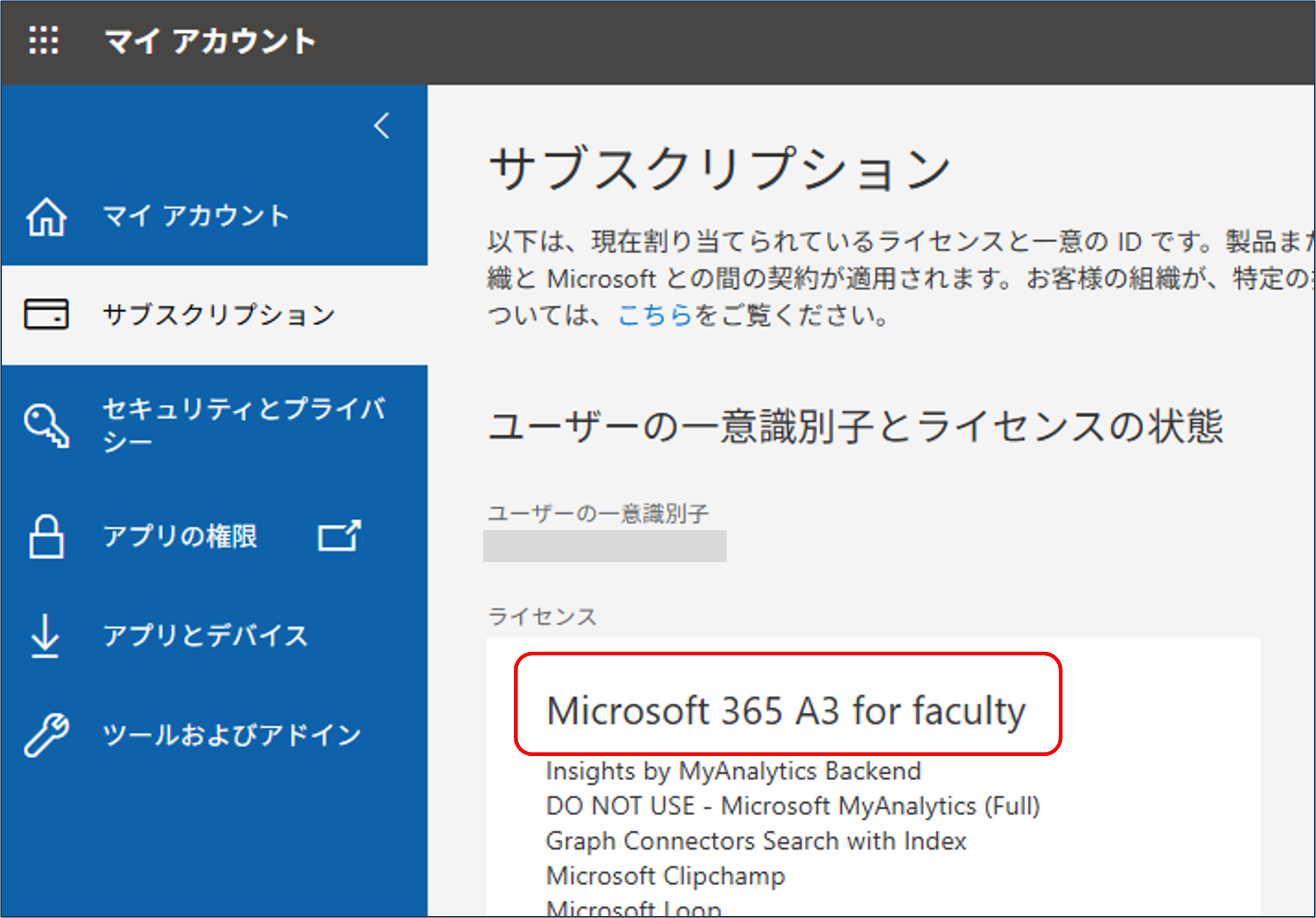Click the home icon beside マイ アカウント
1316x918 pixels.
tap(46, 216)
